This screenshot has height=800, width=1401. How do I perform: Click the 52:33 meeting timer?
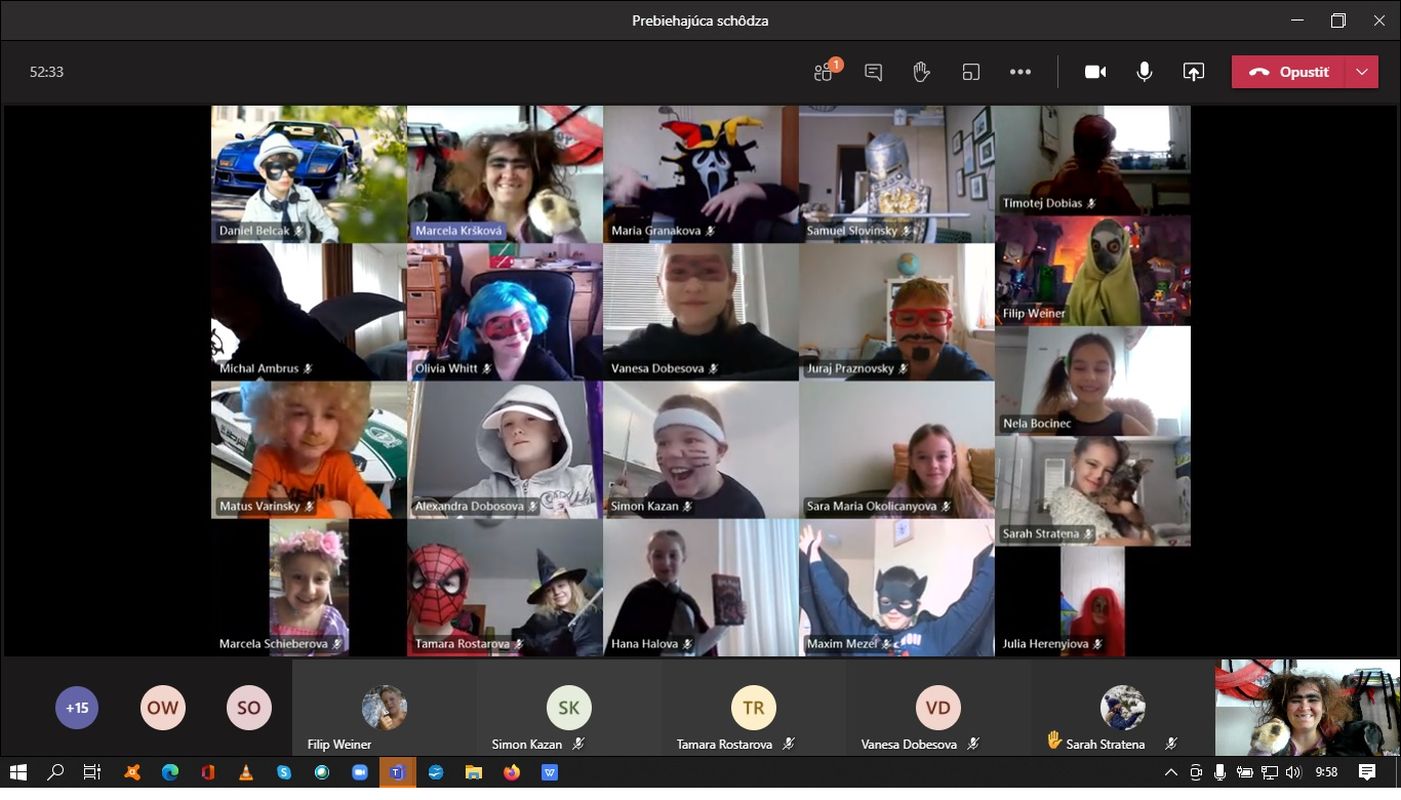coord(47,72)
